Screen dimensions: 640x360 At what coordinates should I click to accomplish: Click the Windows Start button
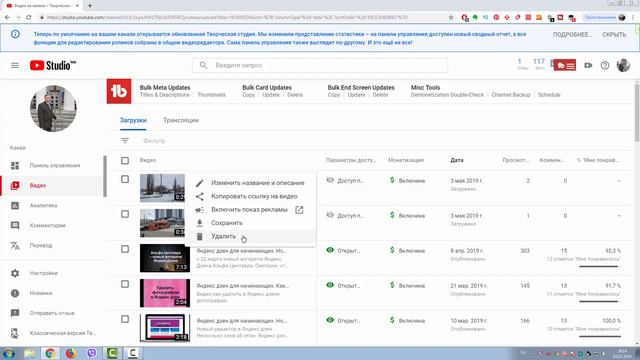pos(9,353)
